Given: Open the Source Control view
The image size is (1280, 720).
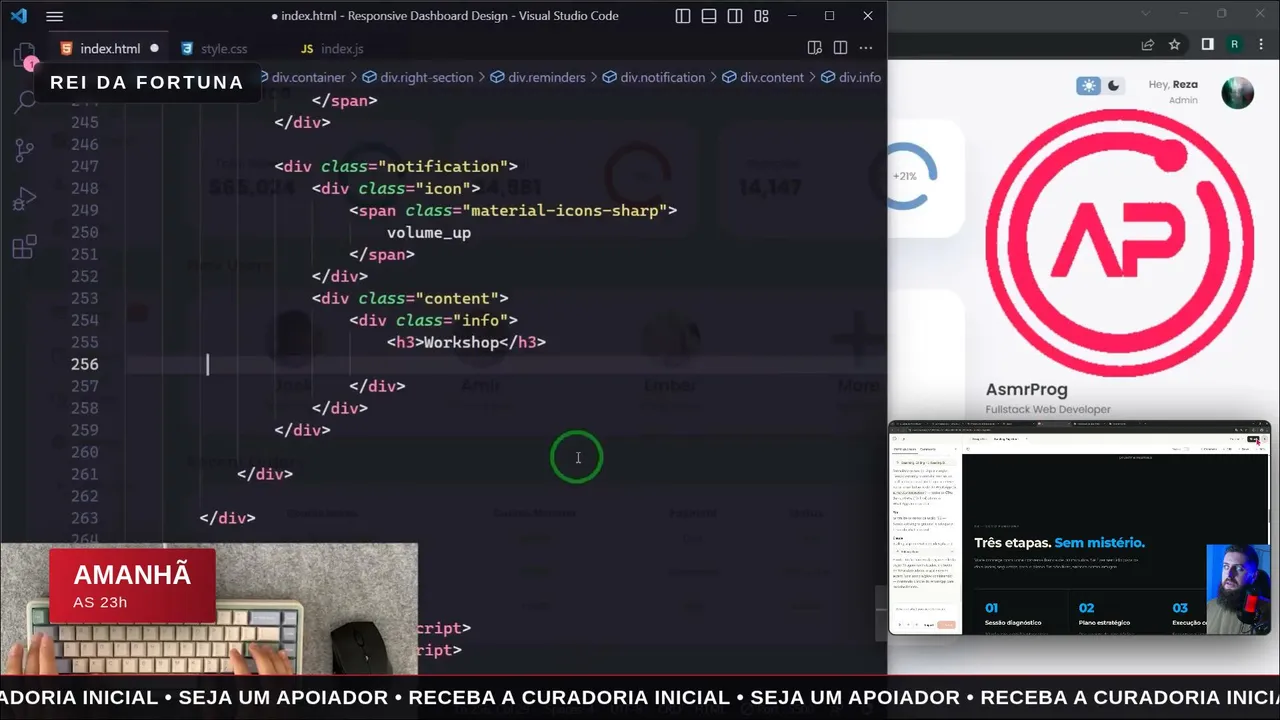Looking at the screenshot, I should 24,151.
